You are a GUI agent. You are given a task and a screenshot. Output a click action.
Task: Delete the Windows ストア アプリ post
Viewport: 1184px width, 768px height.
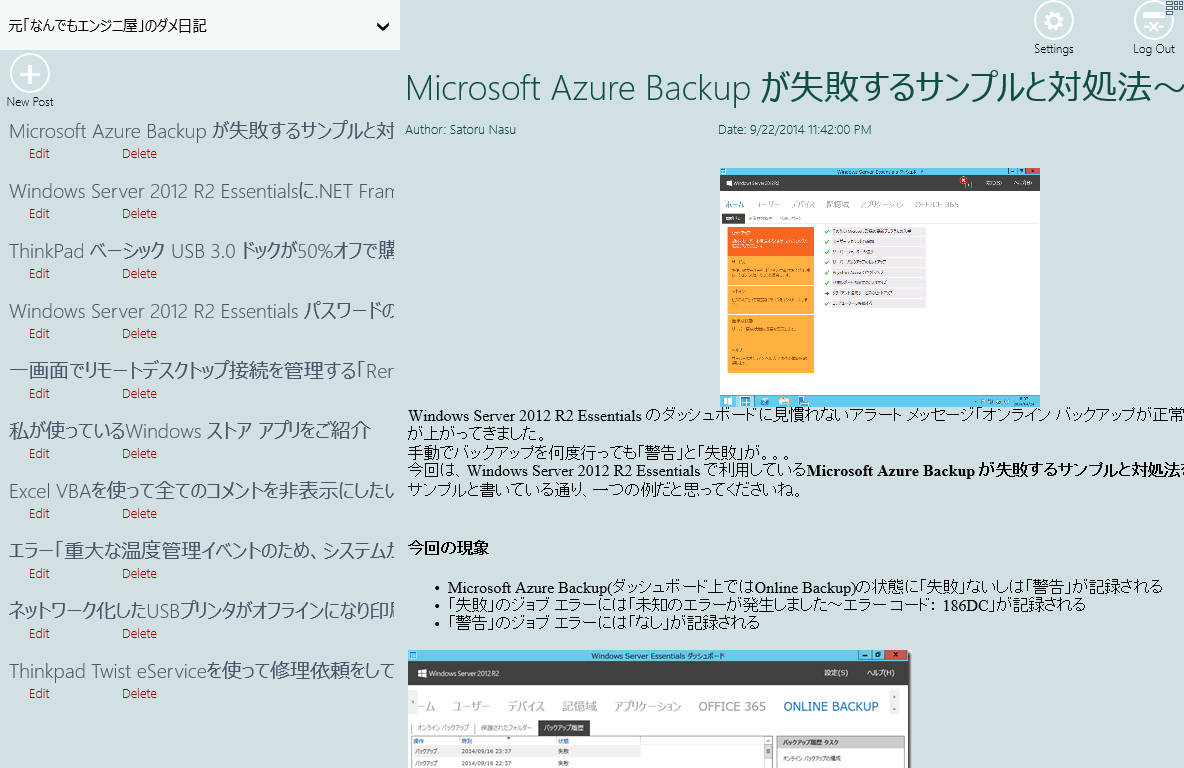coord(140,454)
